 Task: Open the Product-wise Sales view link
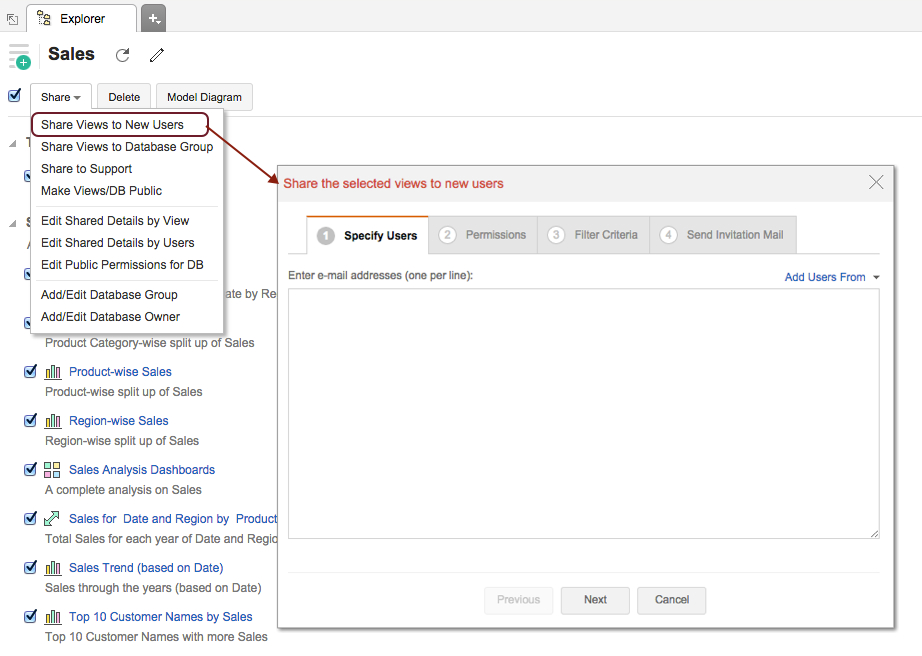[120, 371]
